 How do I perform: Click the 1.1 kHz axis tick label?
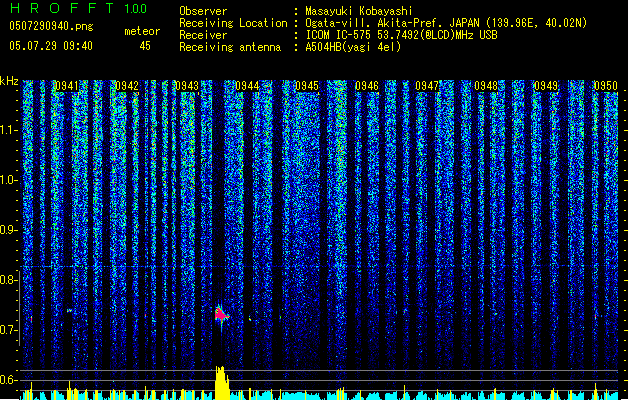[x=8, y=130]
